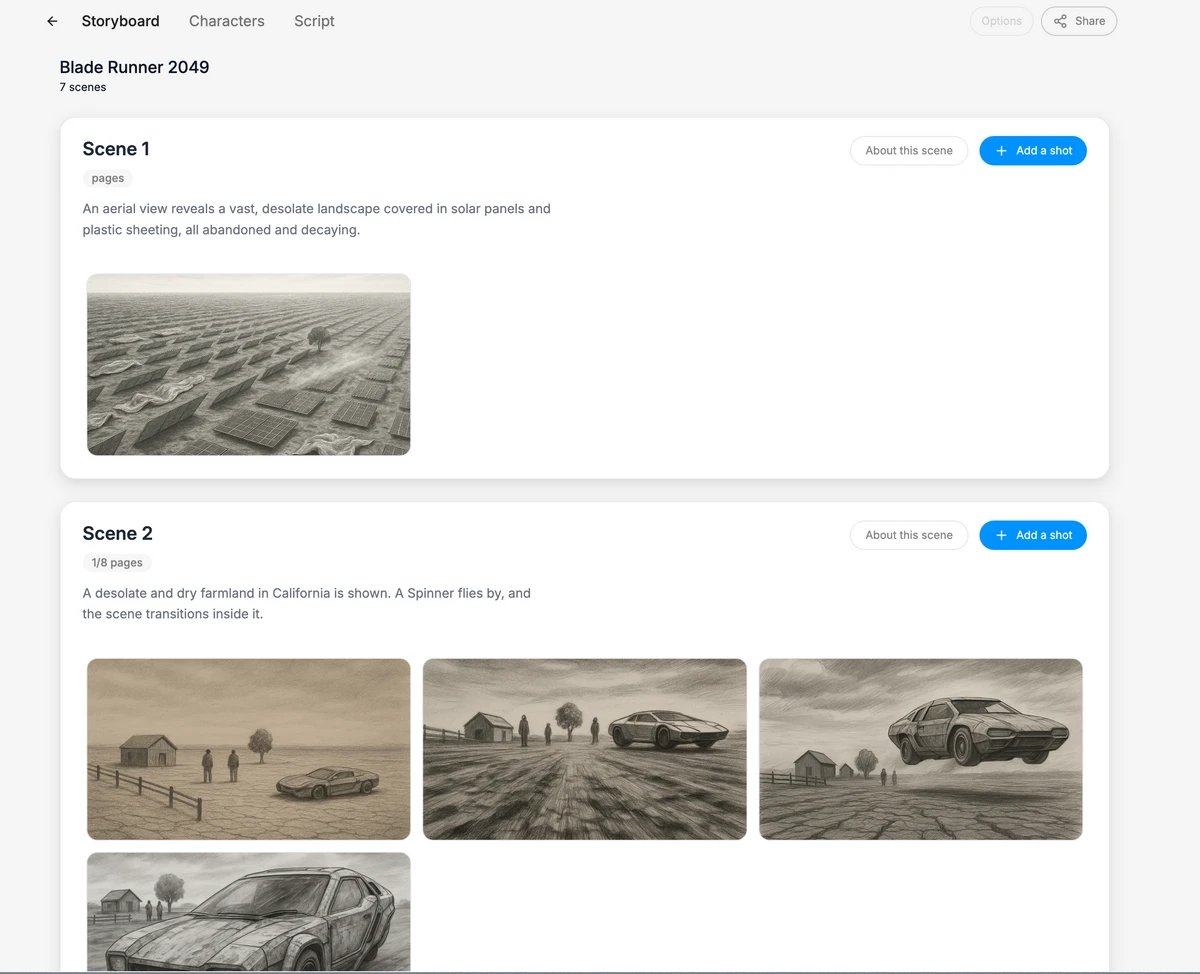Click the Scene 2 farmland description text

click(x=307, y=603)
